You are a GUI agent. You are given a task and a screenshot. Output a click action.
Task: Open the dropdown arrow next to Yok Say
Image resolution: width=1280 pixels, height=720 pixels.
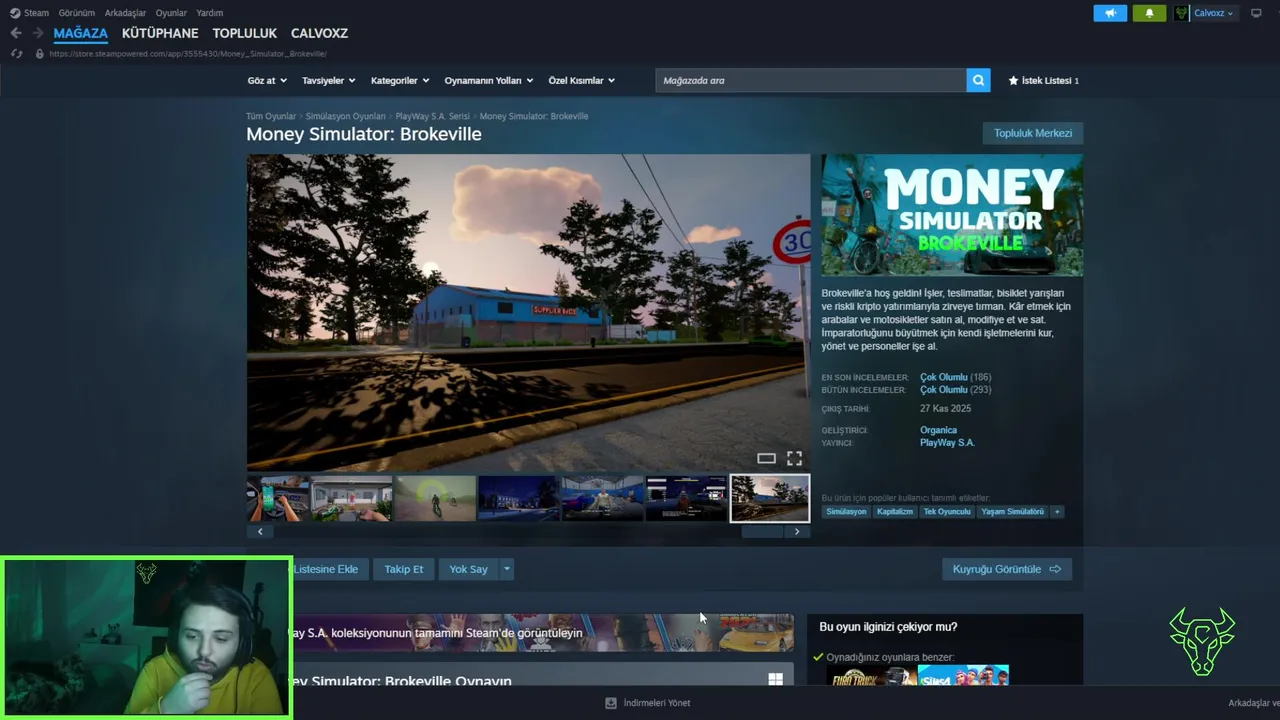coord(507,569)
